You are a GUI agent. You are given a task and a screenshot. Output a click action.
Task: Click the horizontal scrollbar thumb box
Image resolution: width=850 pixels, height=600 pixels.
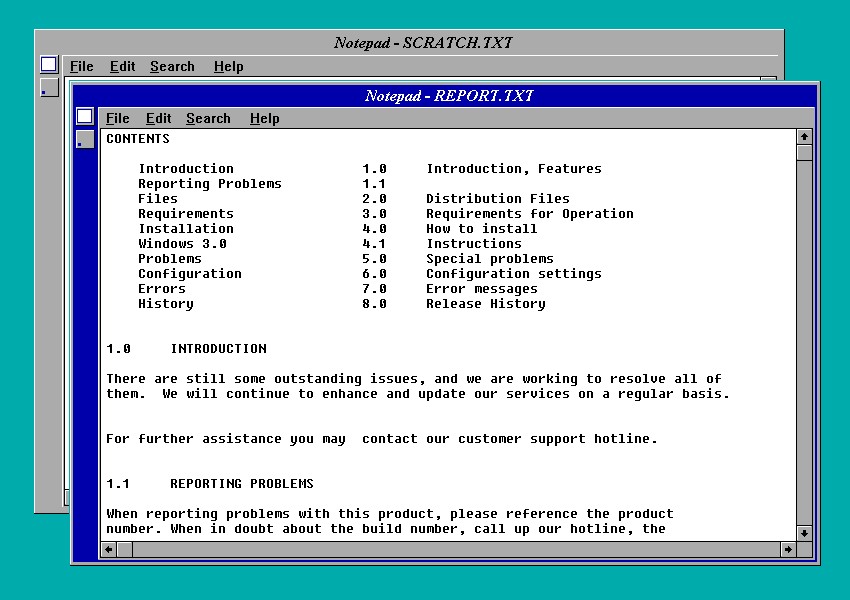click(x=125, y=549)
